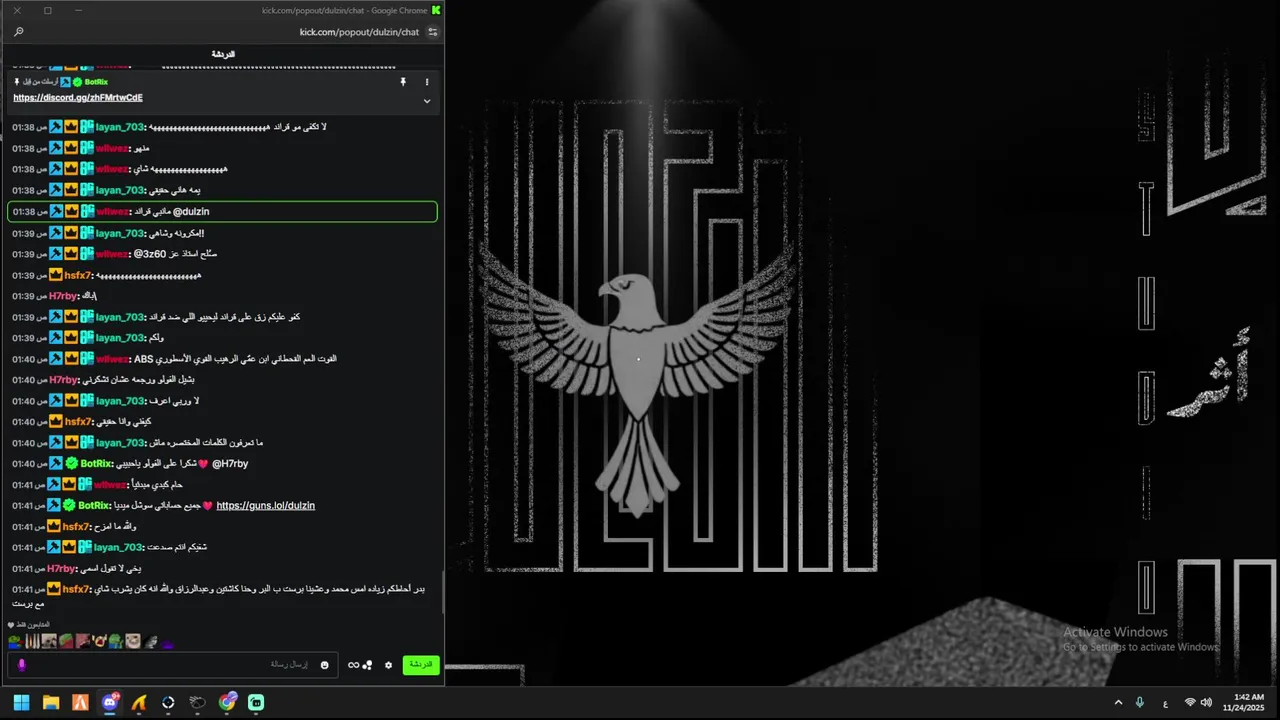The height and width of the screenshot is (720, 1280).
Task: Open the guns.lol/dulzin link
Action: point(266,506)
